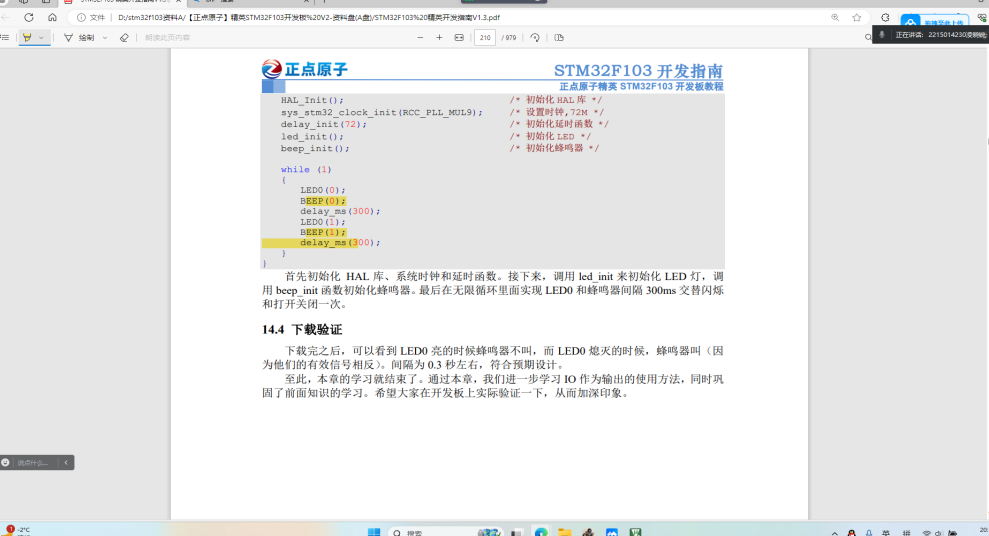
Task: Expand the Draw tool options arrow
Action: (104, 37)
